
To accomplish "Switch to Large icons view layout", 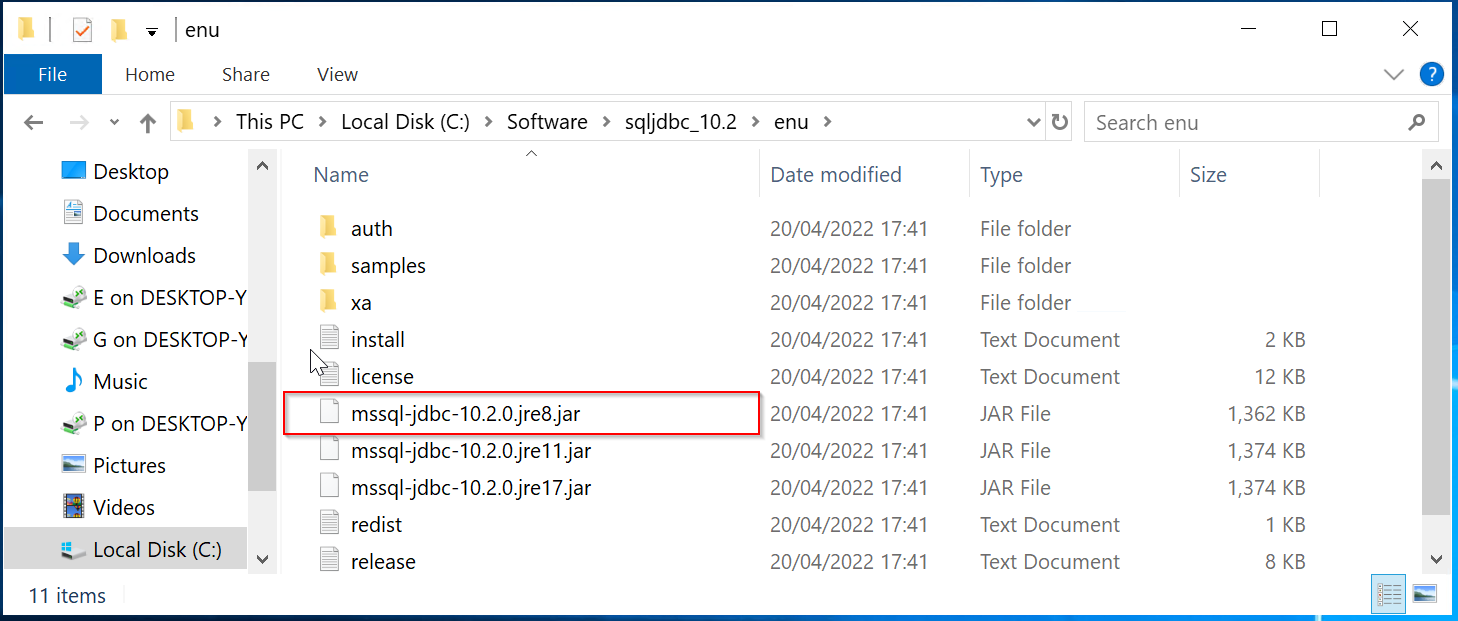I will [x=1424, y=594].
